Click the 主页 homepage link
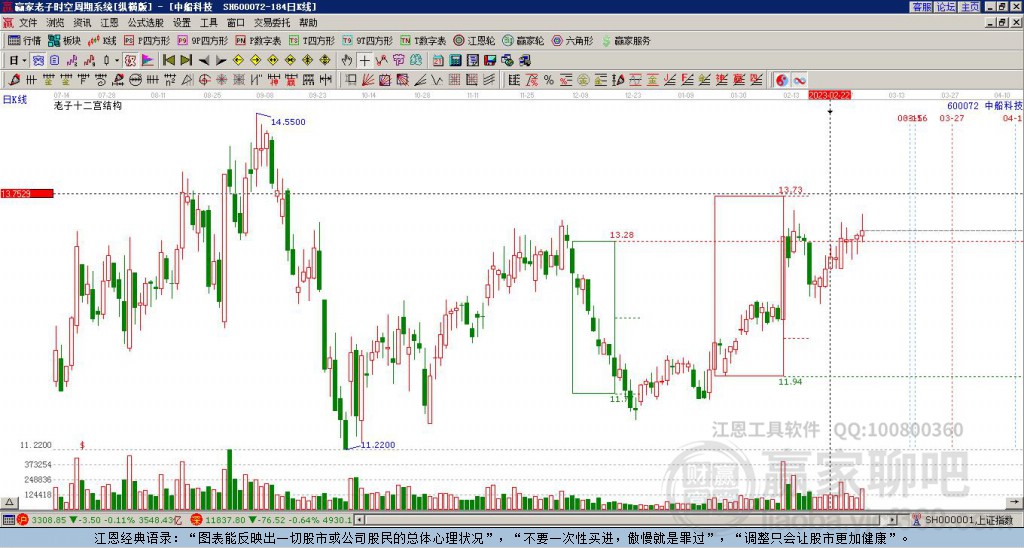Screen dimensions: 1024x548 click(x=970, y=7)
